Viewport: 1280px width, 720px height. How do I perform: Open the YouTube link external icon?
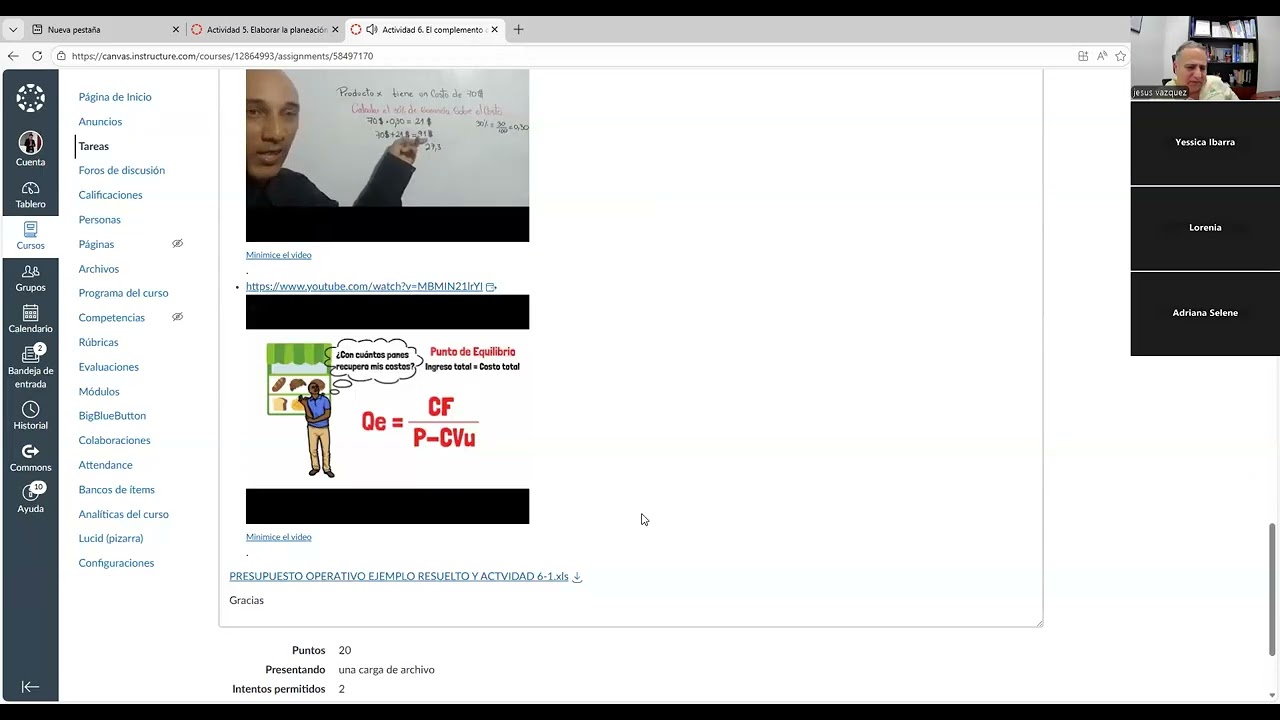coord(491,287)
